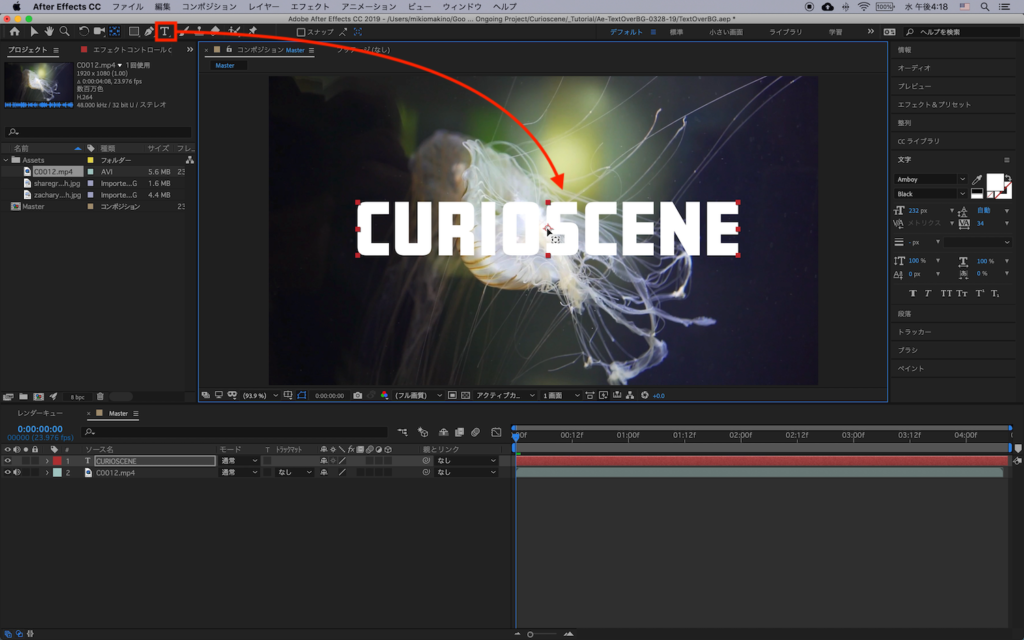Activate the Zoom magnifier tool
1024x640 pixels.
64,31
